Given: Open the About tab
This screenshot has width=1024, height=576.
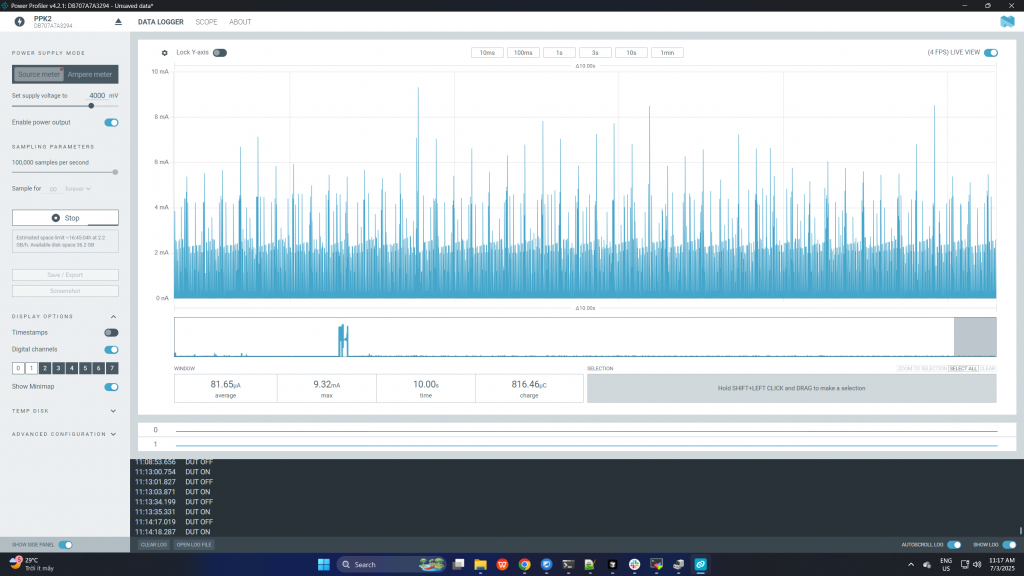Looking at the screenshot, I should pos(240,21).
